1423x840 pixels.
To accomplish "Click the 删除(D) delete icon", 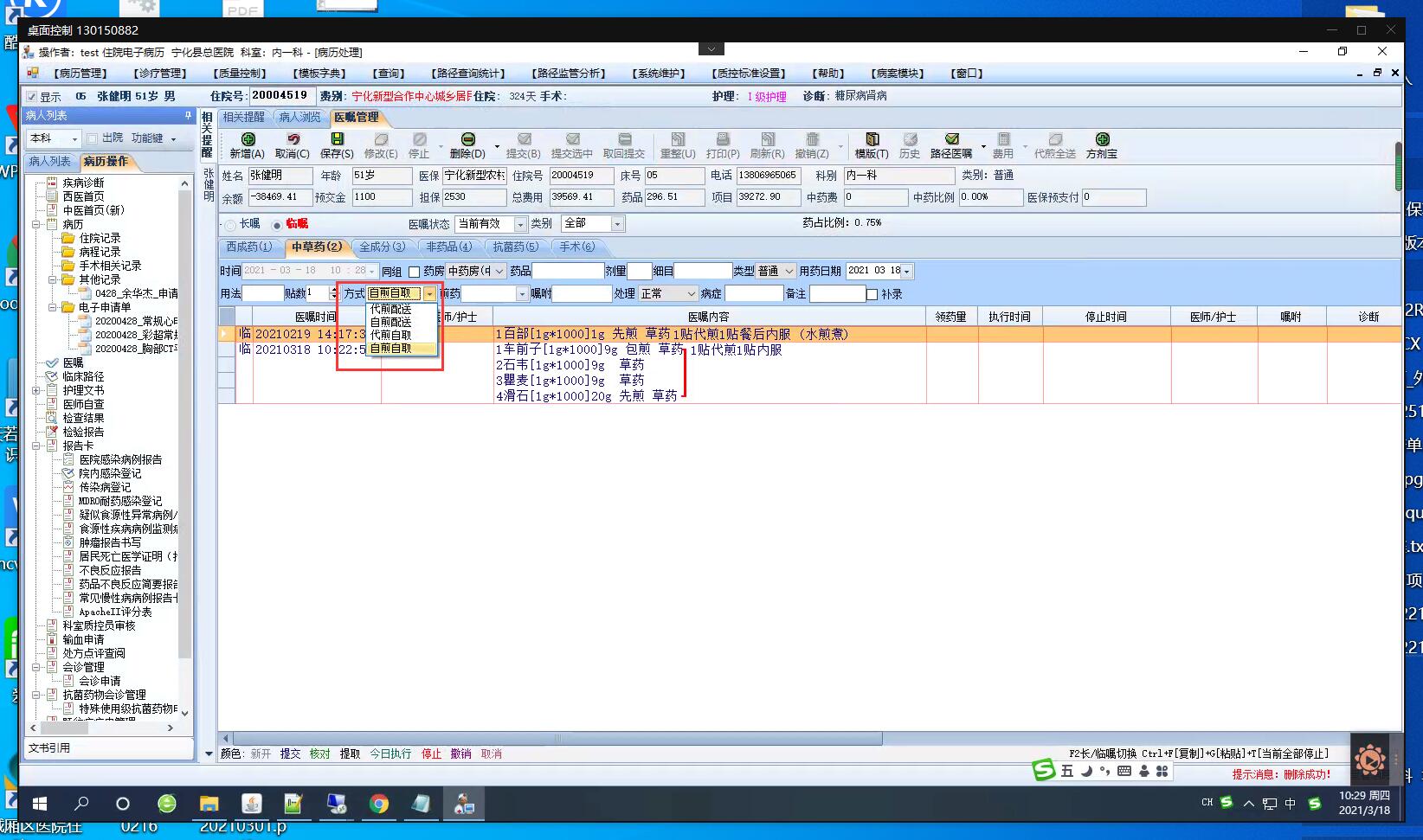I will [467, 140].
